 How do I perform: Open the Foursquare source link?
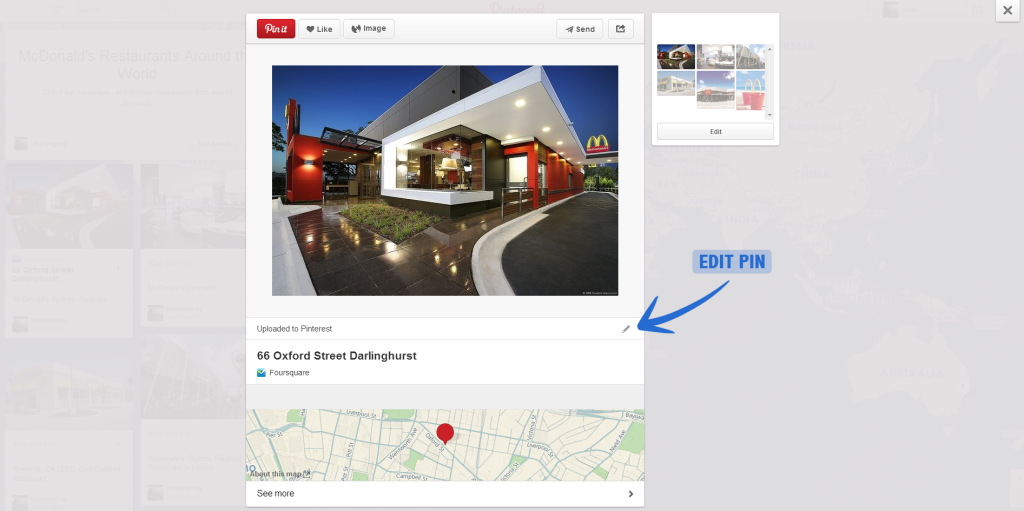click(x=289, y=373)
